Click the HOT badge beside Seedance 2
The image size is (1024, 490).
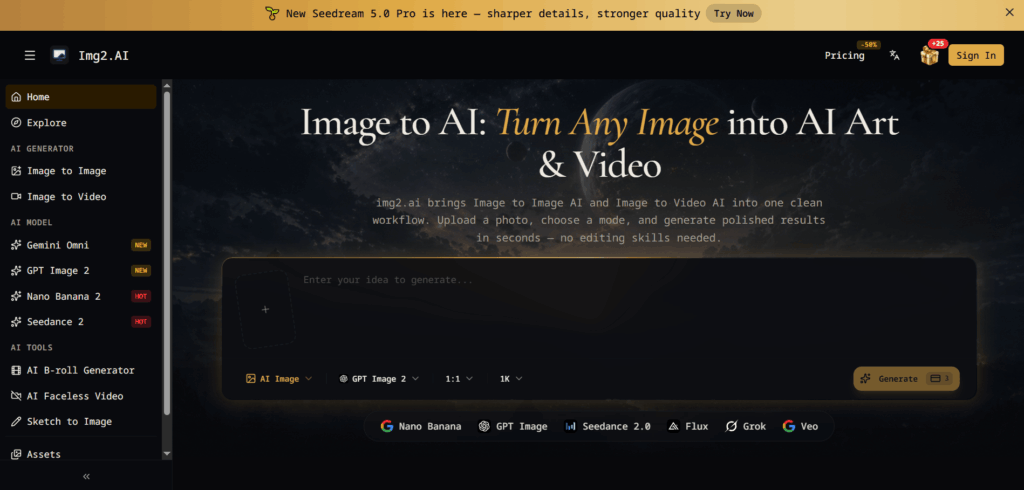141,321
